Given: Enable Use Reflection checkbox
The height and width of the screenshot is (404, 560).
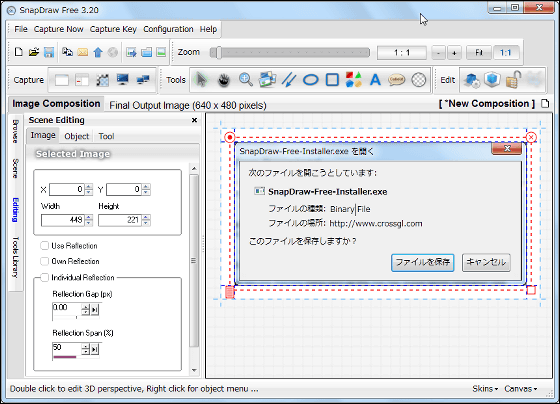Looking at the screenshot, I should [x=44, y=246].
